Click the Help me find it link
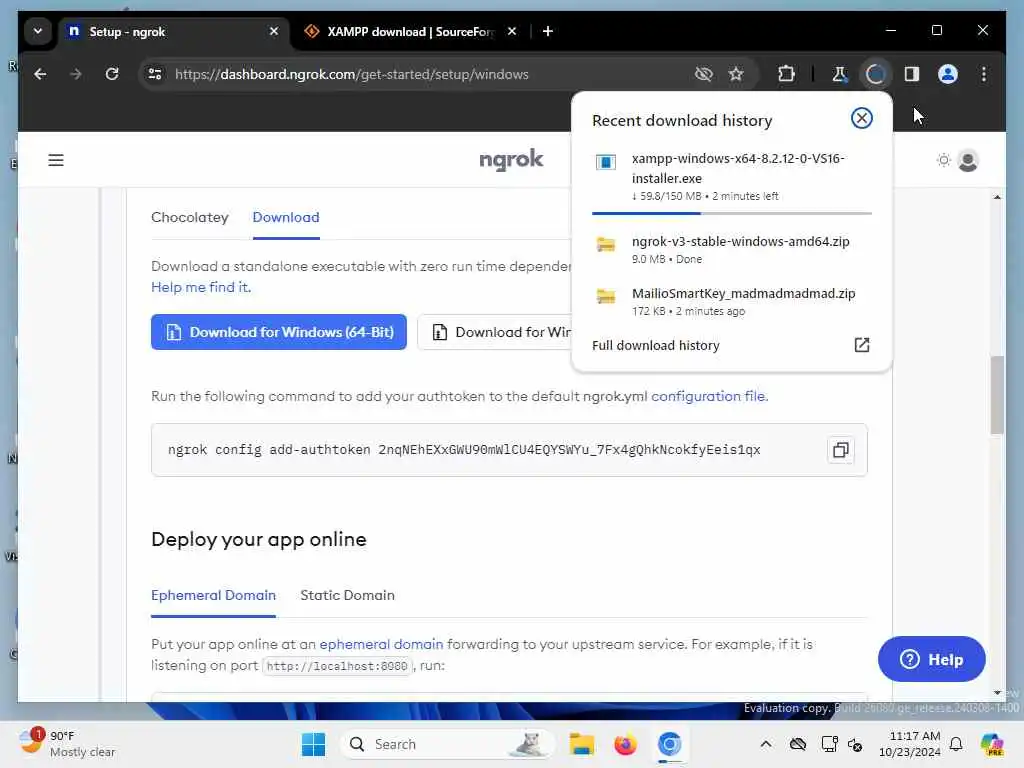 [x=201, y=287]
